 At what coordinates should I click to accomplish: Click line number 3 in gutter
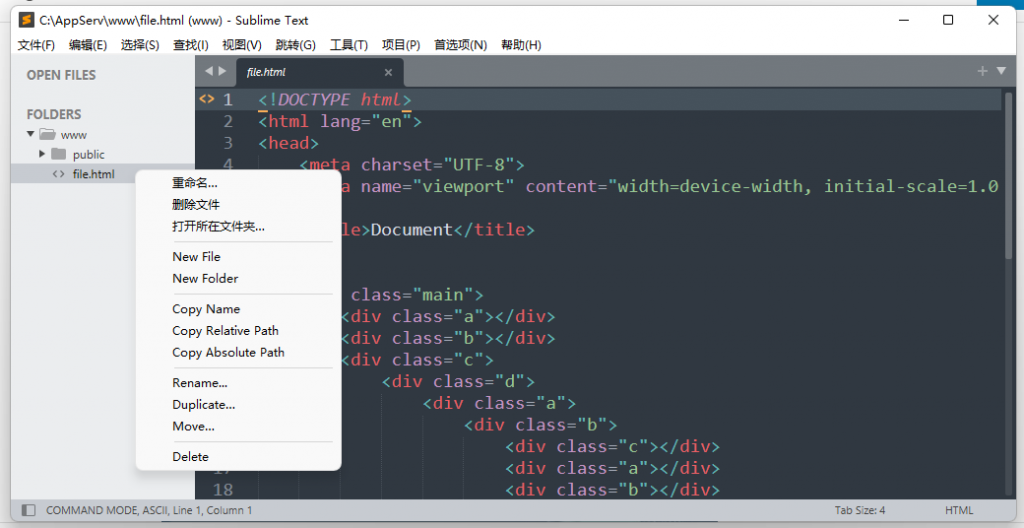click(227, 143)
